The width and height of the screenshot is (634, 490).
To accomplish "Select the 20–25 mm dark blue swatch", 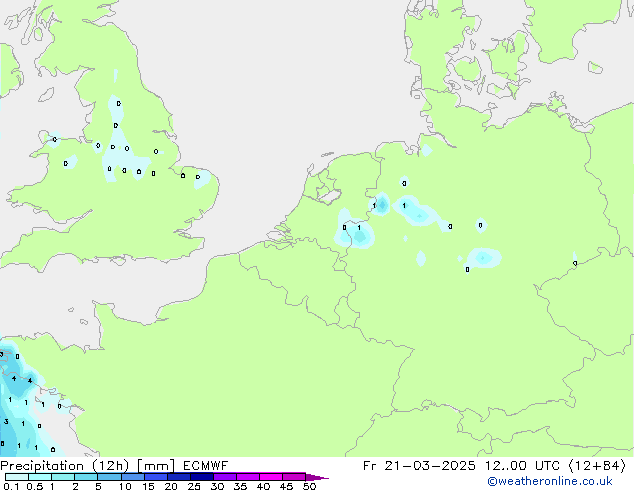I will [x=178, y=477].
